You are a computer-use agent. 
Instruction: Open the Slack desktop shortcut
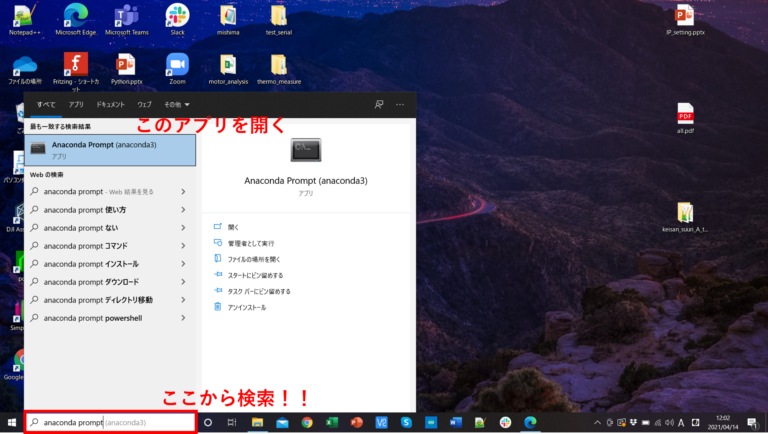[x=177, y=20]
